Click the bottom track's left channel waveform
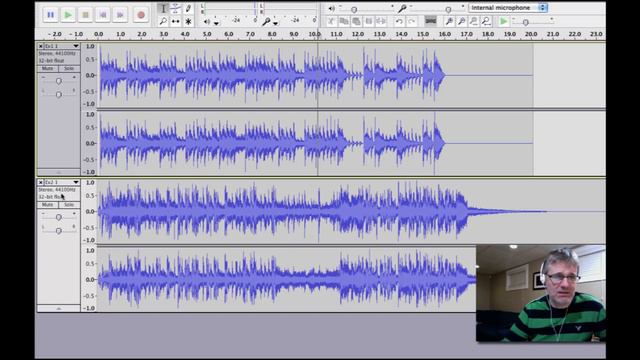Viewport: 640px width, 360px height. click(351, 211)
